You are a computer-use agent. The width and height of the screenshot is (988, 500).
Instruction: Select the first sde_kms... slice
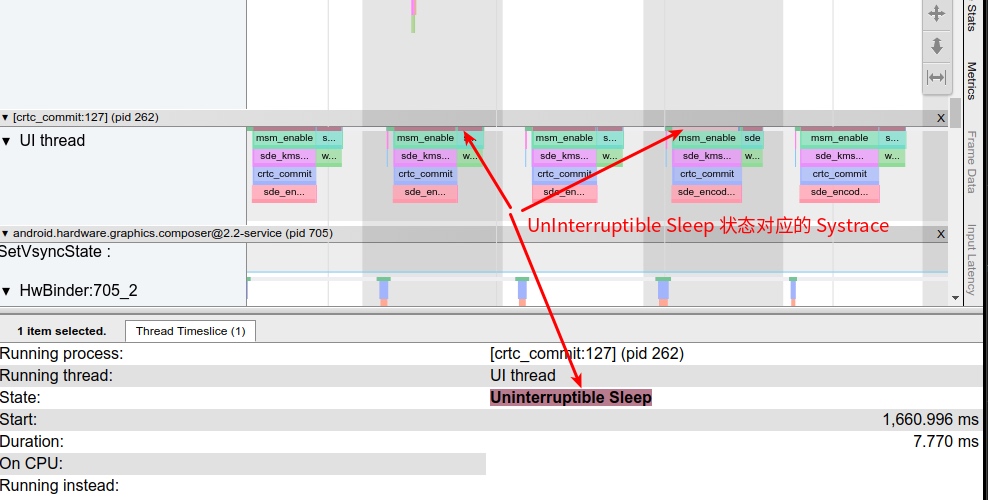pos(284,156)
